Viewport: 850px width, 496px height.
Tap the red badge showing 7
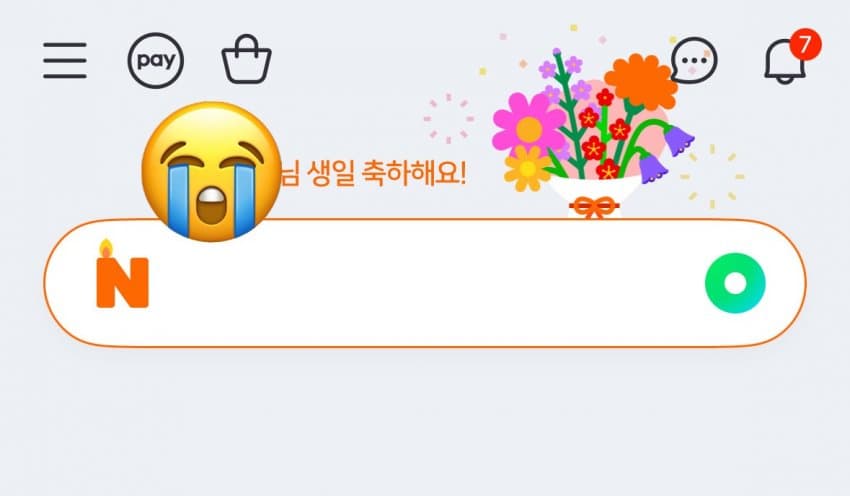[x=806, y=44]
